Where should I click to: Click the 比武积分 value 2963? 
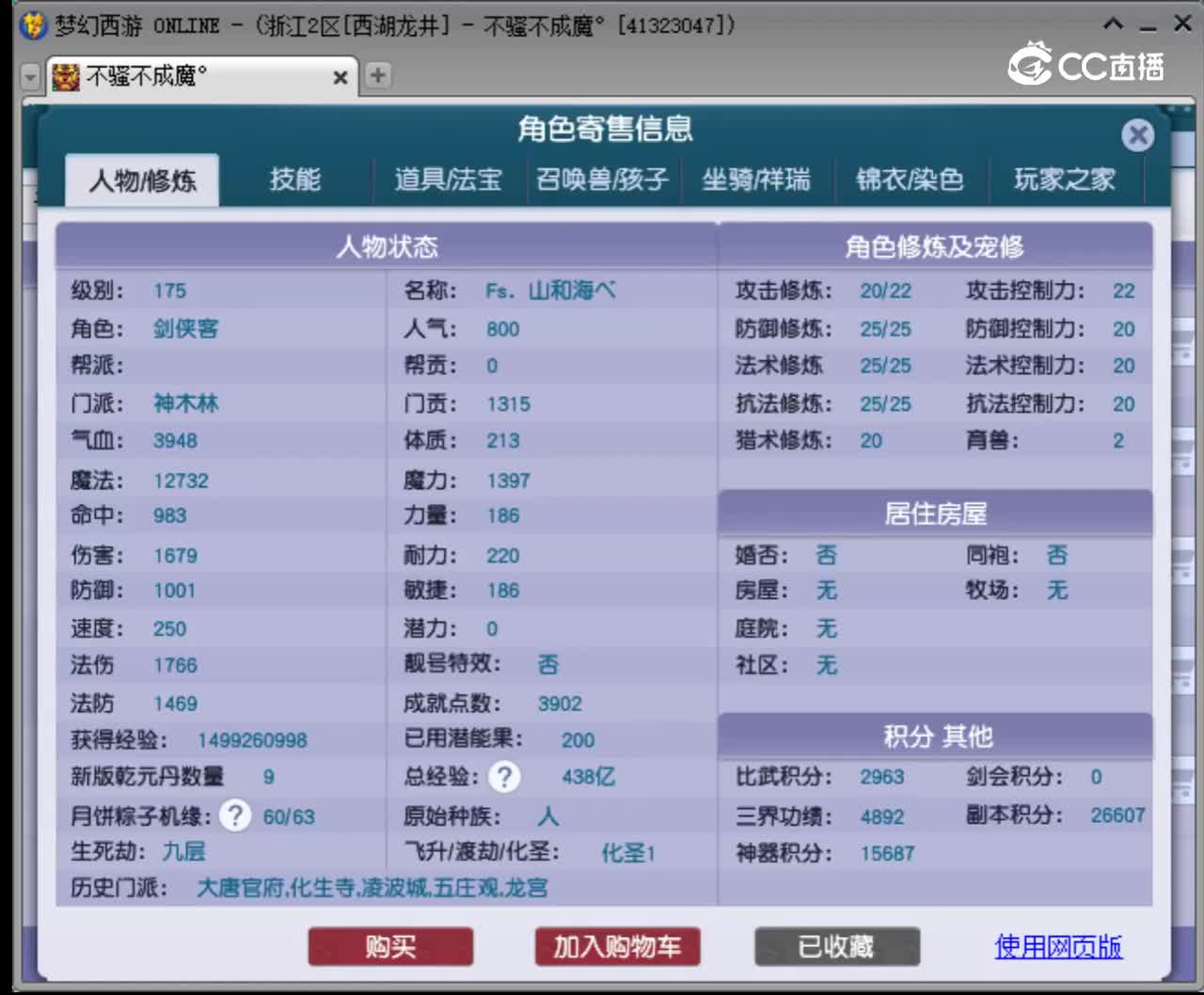coord(881,777)
